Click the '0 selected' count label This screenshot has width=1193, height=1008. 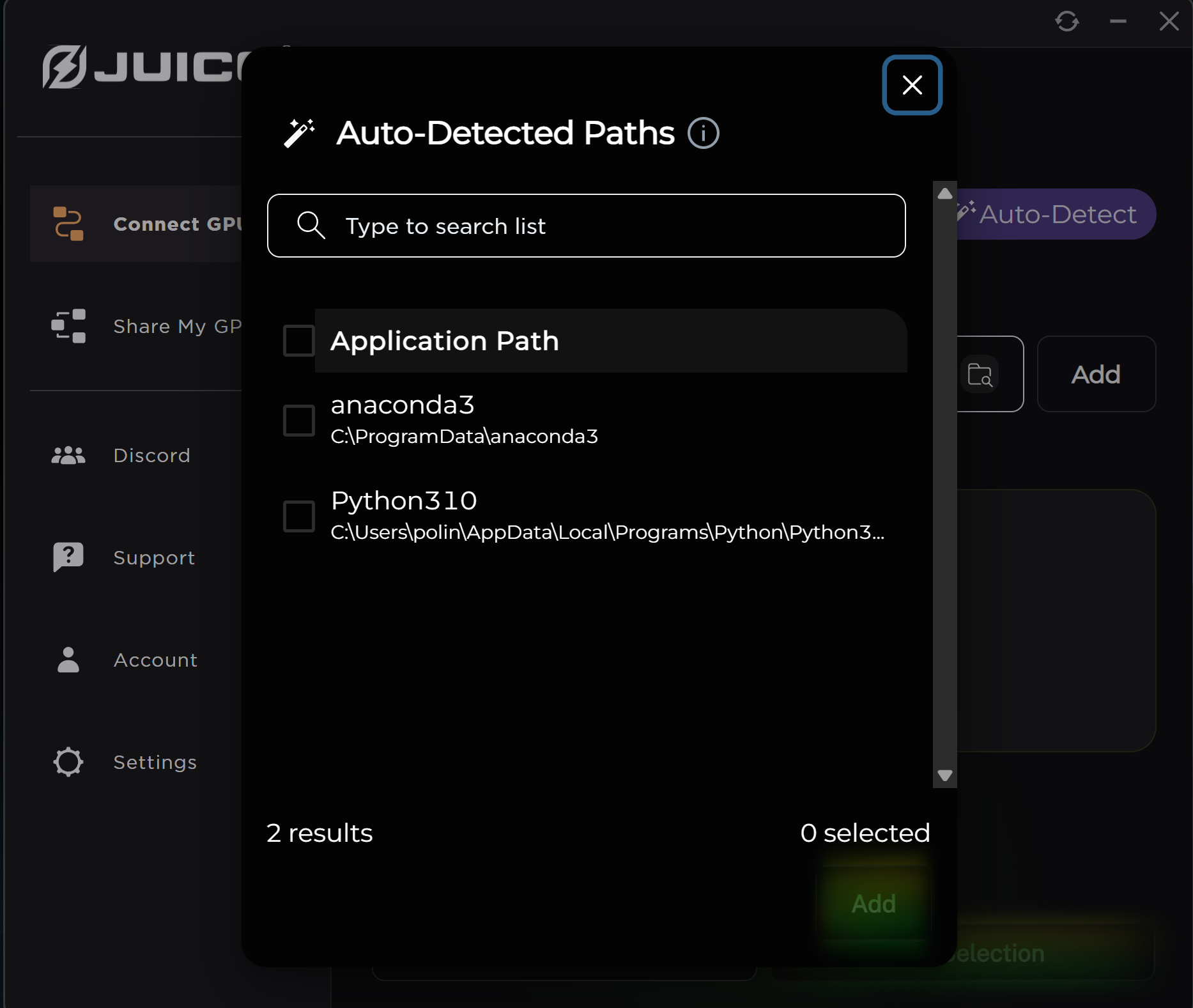(865, 833)
